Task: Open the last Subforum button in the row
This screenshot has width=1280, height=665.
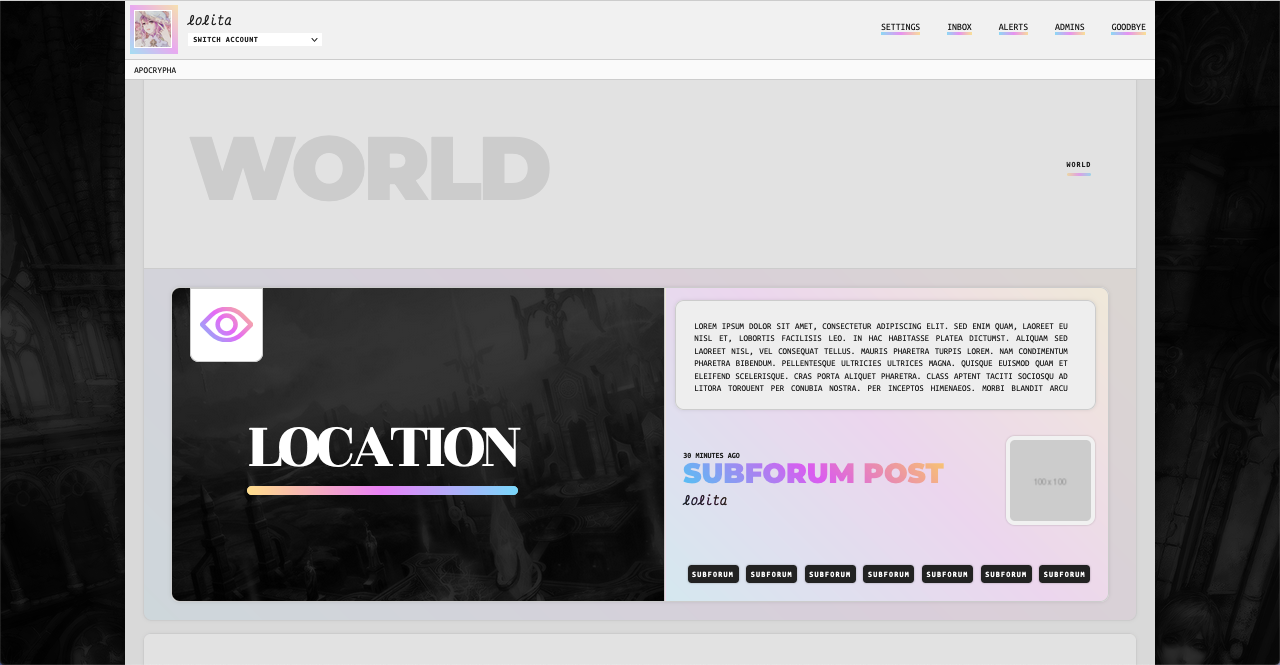Action: click(x=1064, y=574)
